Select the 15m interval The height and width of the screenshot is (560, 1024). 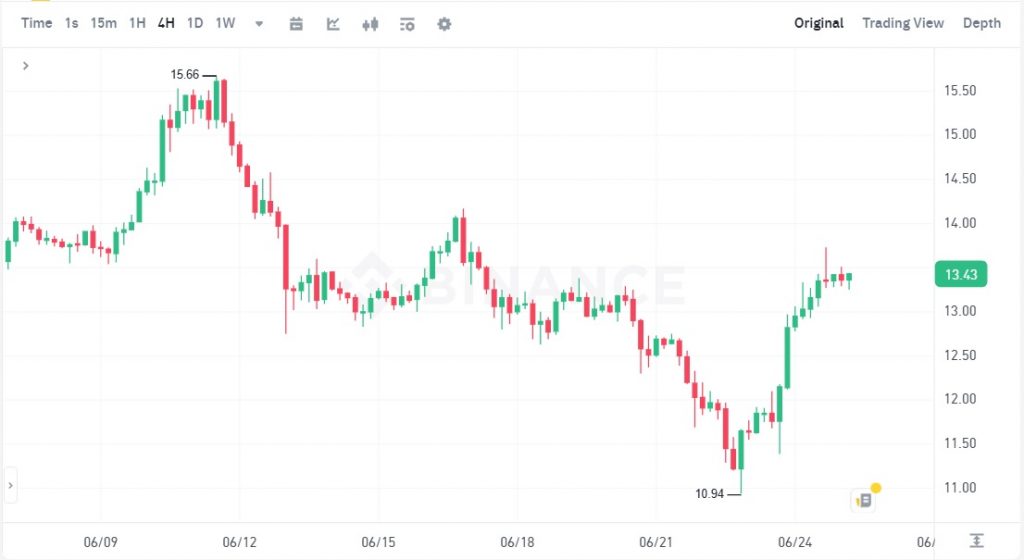tap(103, 23)
